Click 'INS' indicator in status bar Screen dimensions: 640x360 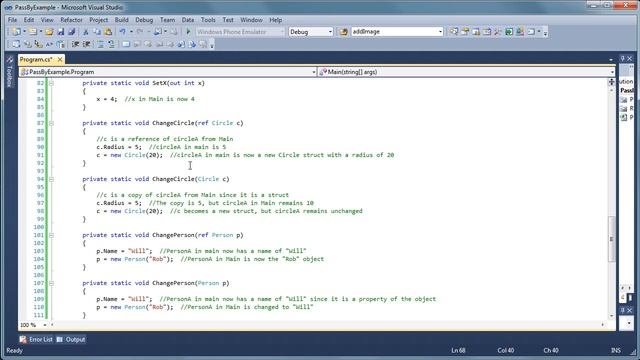pyautogui.click(x=616, y=351)
